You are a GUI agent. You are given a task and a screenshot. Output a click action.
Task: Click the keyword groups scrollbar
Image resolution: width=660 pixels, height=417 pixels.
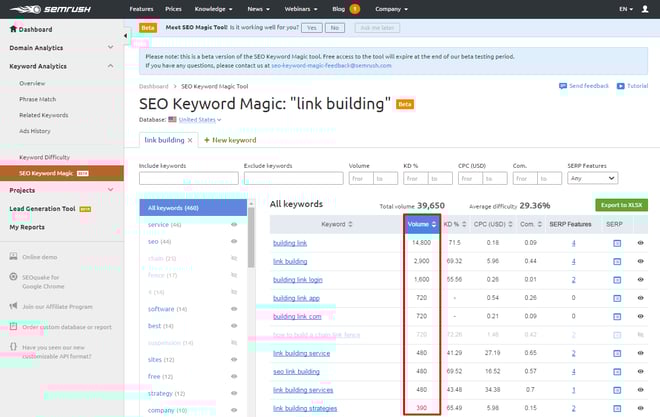coord(251,238)
